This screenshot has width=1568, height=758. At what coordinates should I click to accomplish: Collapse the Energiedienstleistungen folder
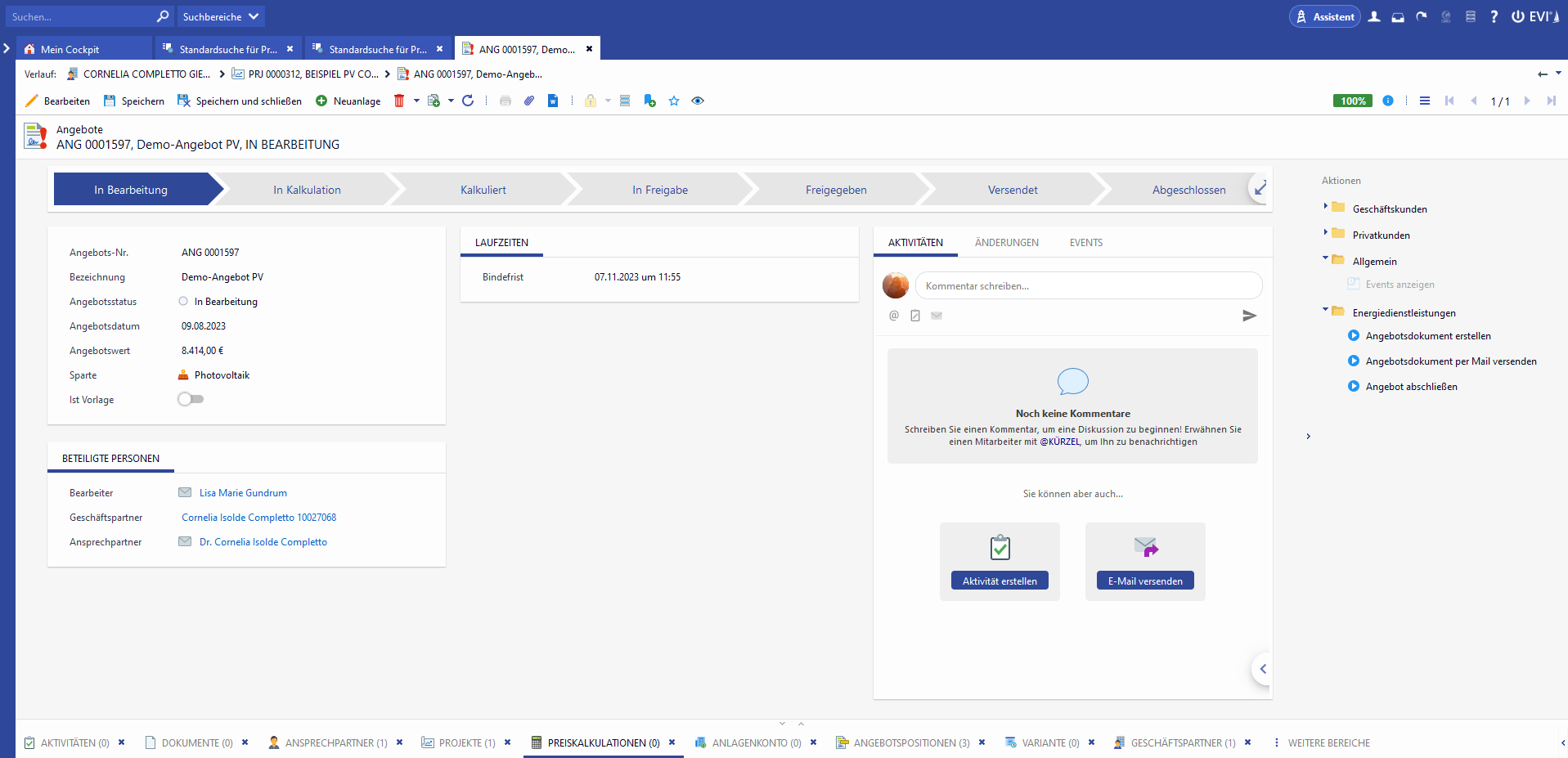(x=1325, y=310)
